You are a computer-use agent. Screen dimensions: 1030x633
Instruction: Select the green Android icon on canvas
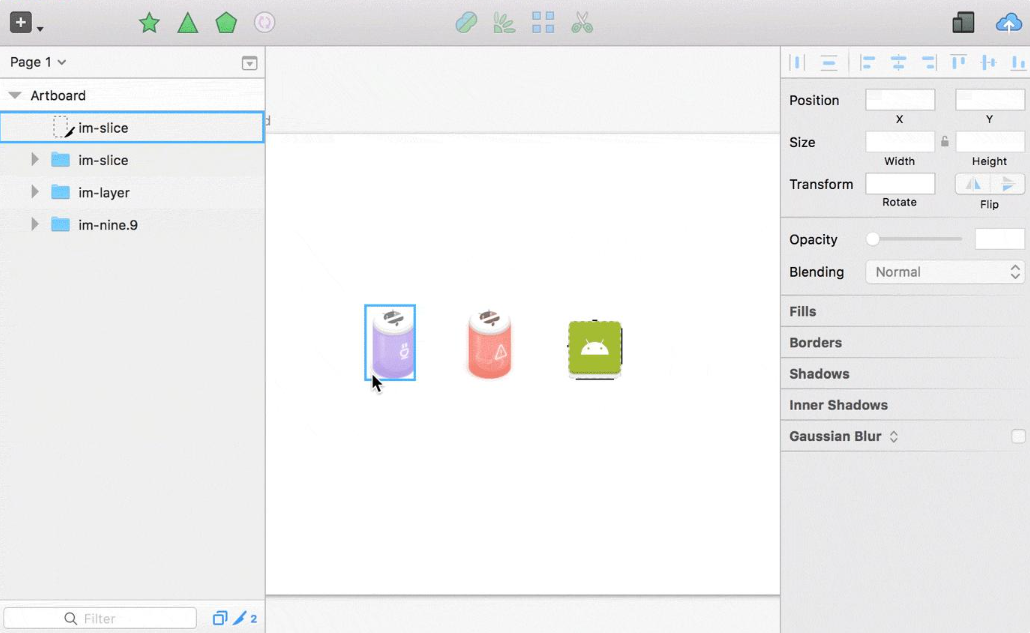pyautogui.click(x=594, y=349)
